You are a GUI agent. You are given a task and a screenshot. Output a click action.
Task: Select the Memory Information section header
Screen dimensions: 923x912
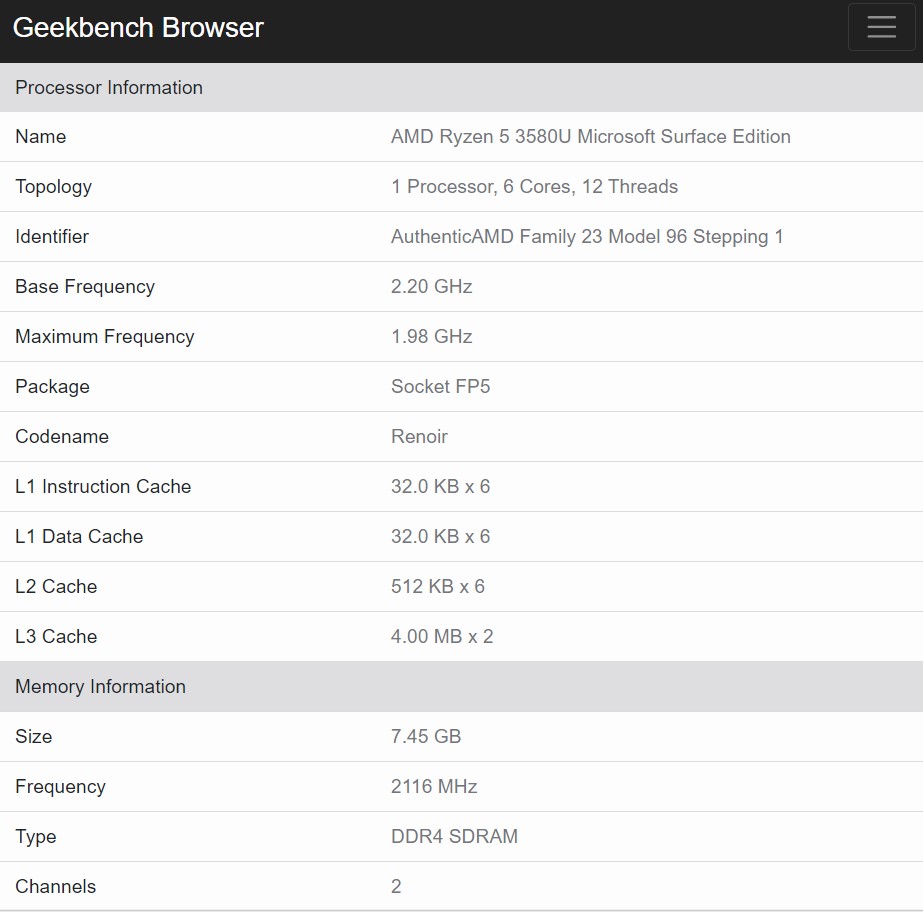click(x=462, y=687)
